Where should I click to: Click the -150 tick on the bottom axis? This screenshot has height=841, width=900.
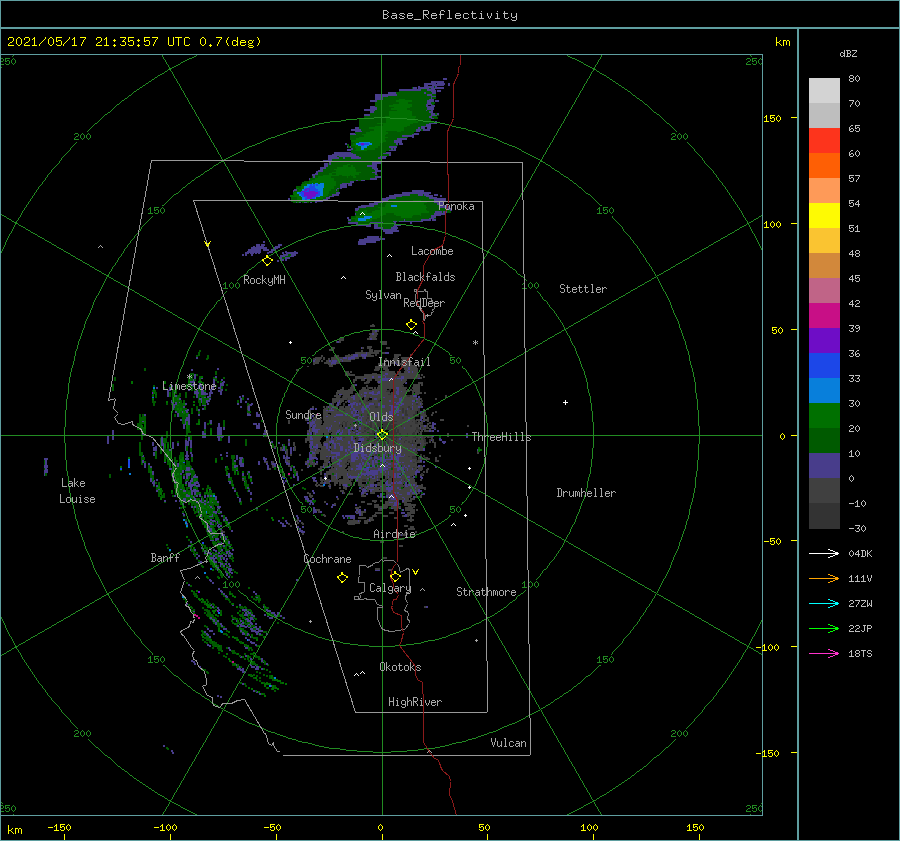click(59, 827)
